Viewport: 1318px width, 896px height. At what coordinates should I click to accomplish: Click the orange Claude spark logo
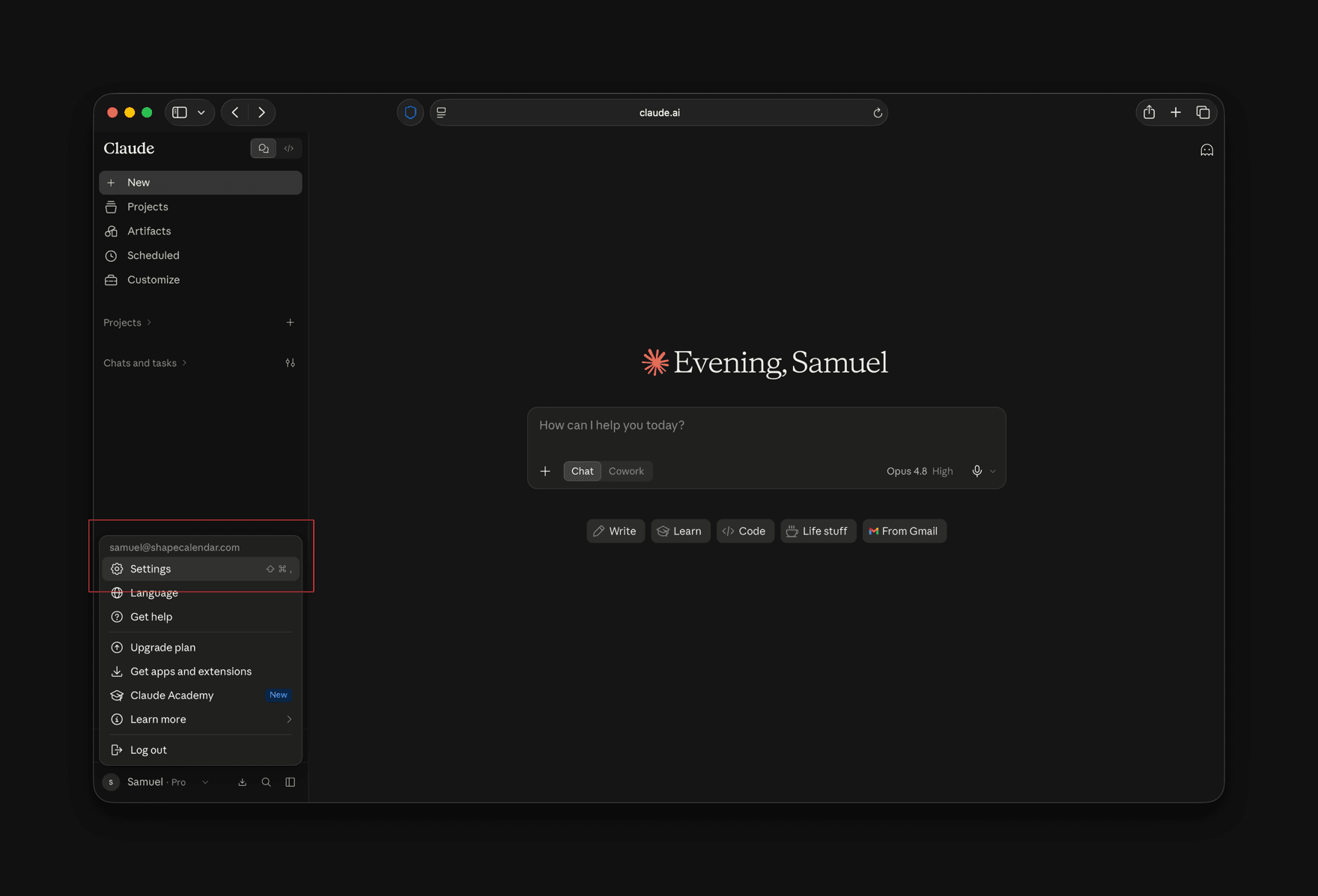[x=655, y=362]
